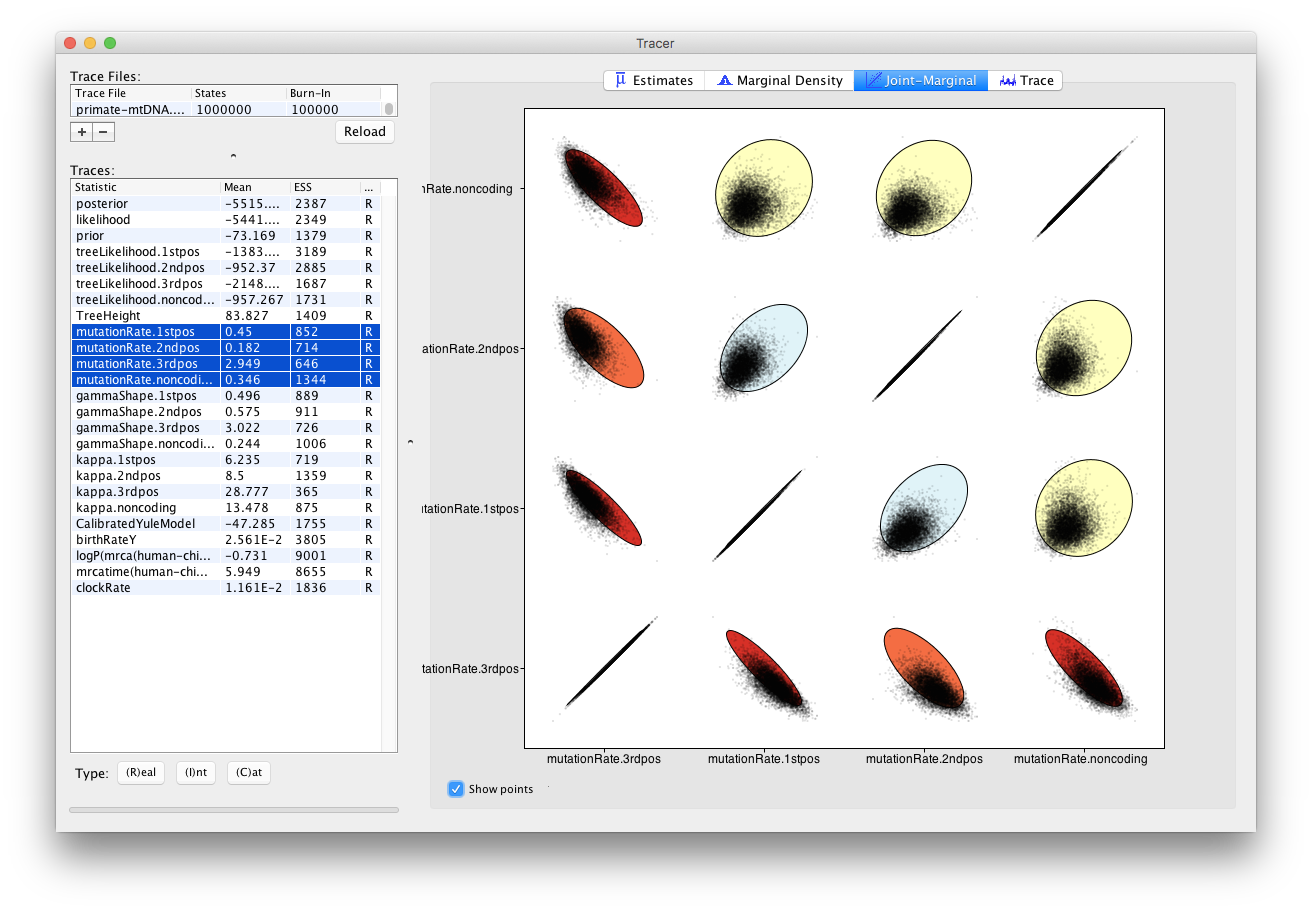The height and width of the screenshot is (912, 1312).
Task: Open the Trace tab
Action: tap(1025, 80)
